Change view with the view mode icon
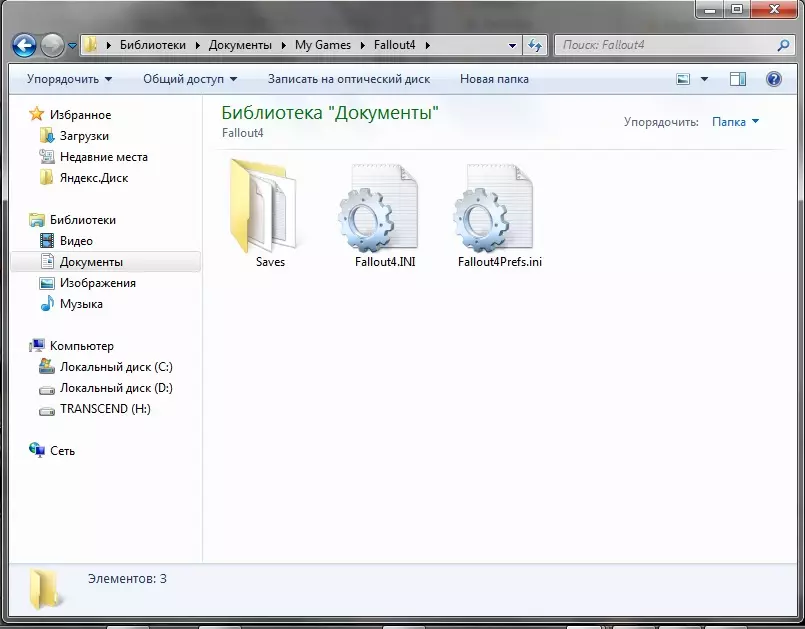805x629 pixels. 683,79
